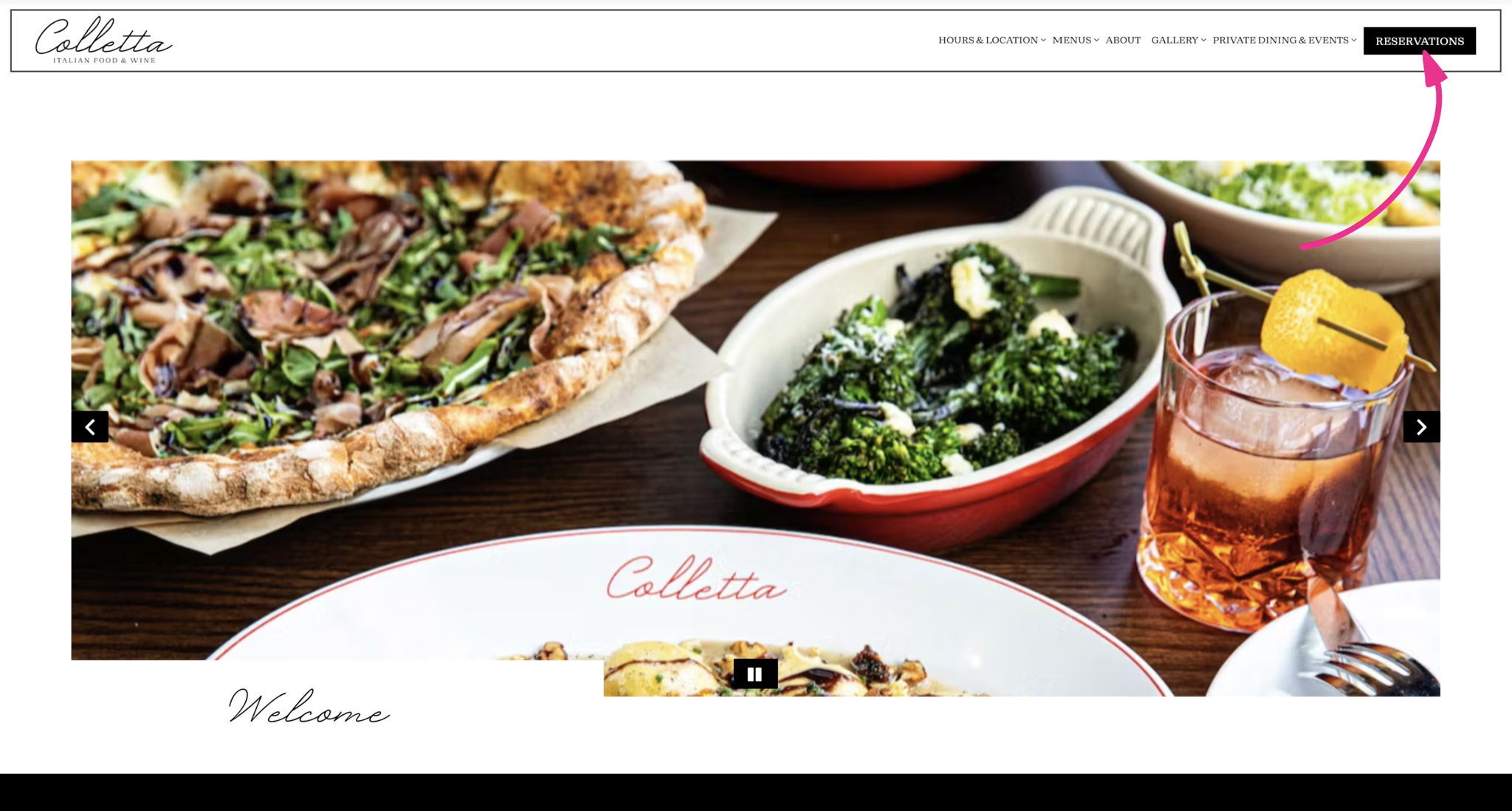Expand chevron beside Private Dining & Events
The image size is (1512, 811).
pos(1354,41)
